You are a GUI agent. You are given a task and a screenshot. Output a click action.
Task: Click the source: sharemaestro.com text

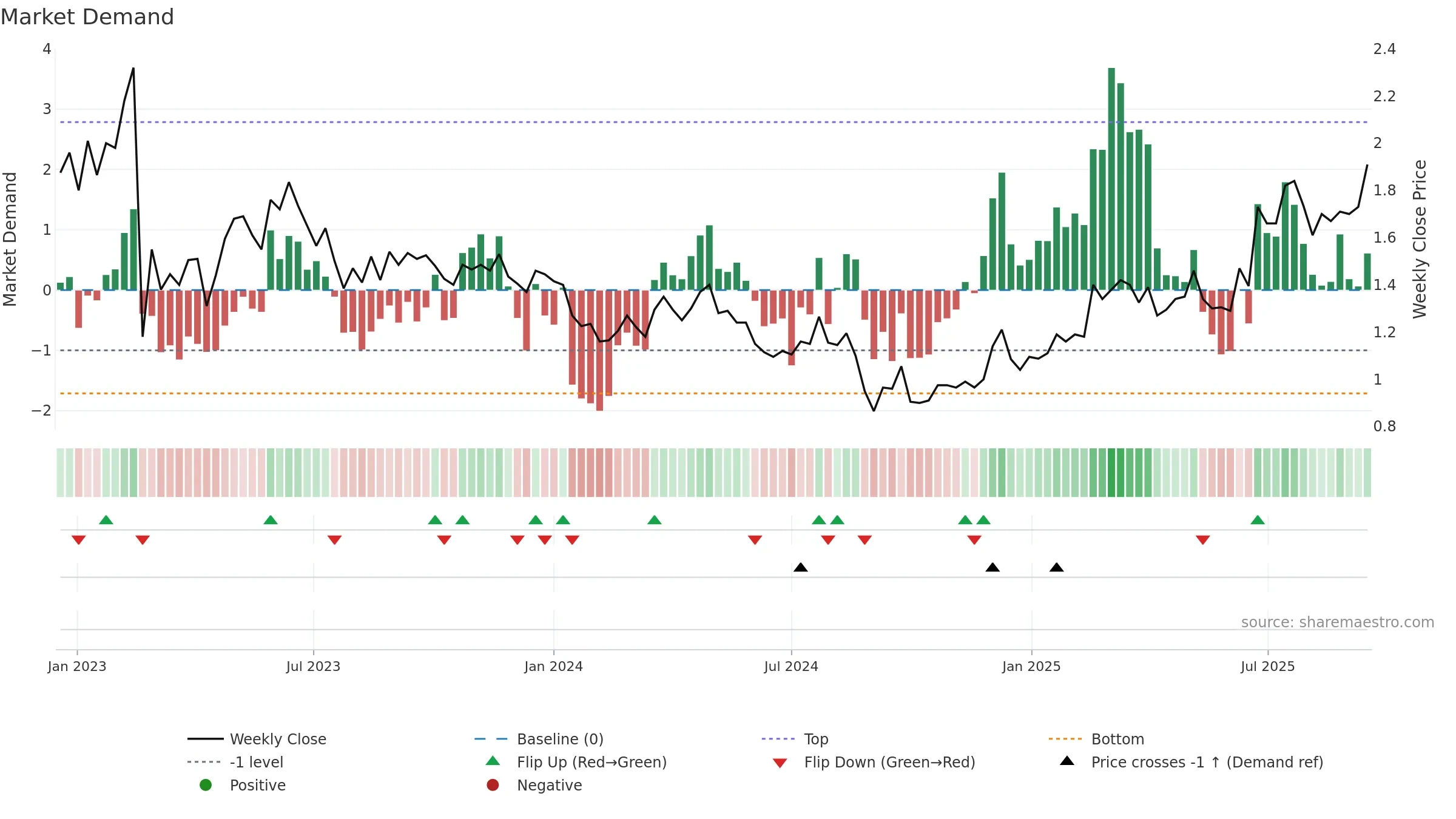1338,622
